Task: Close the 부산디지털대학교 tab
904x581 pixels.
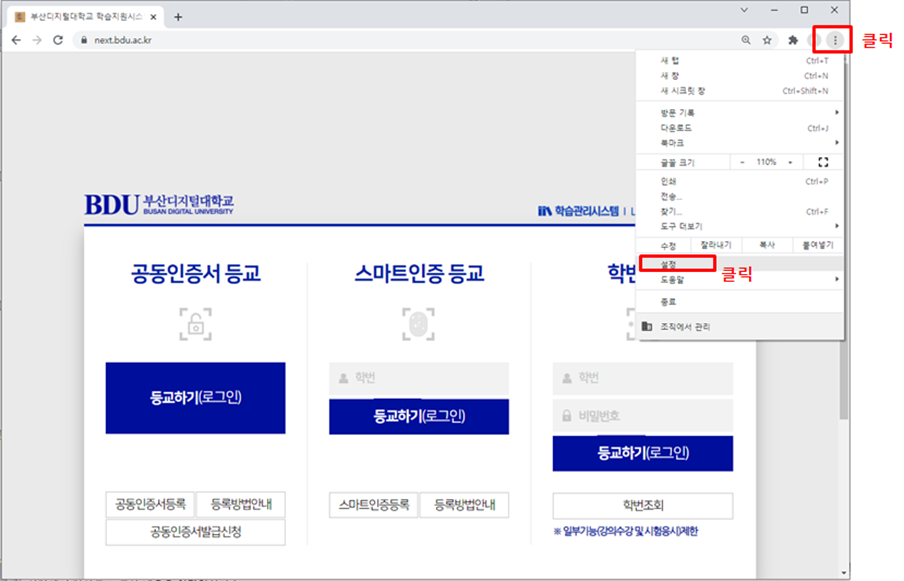Action: (x=153, y=17)
